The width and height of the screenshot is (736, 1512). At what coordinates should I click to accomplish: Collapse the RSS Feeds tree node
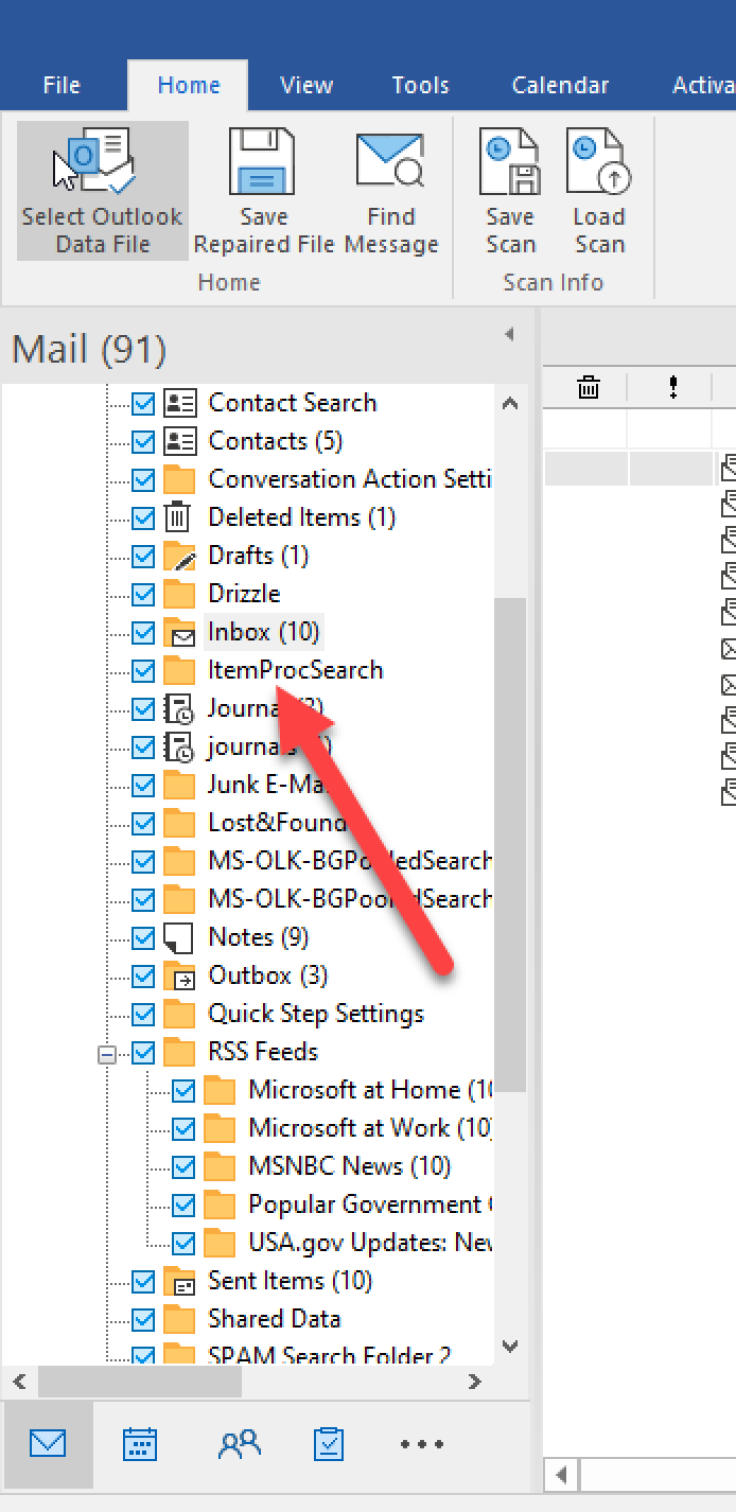[x=108, y=1052]
